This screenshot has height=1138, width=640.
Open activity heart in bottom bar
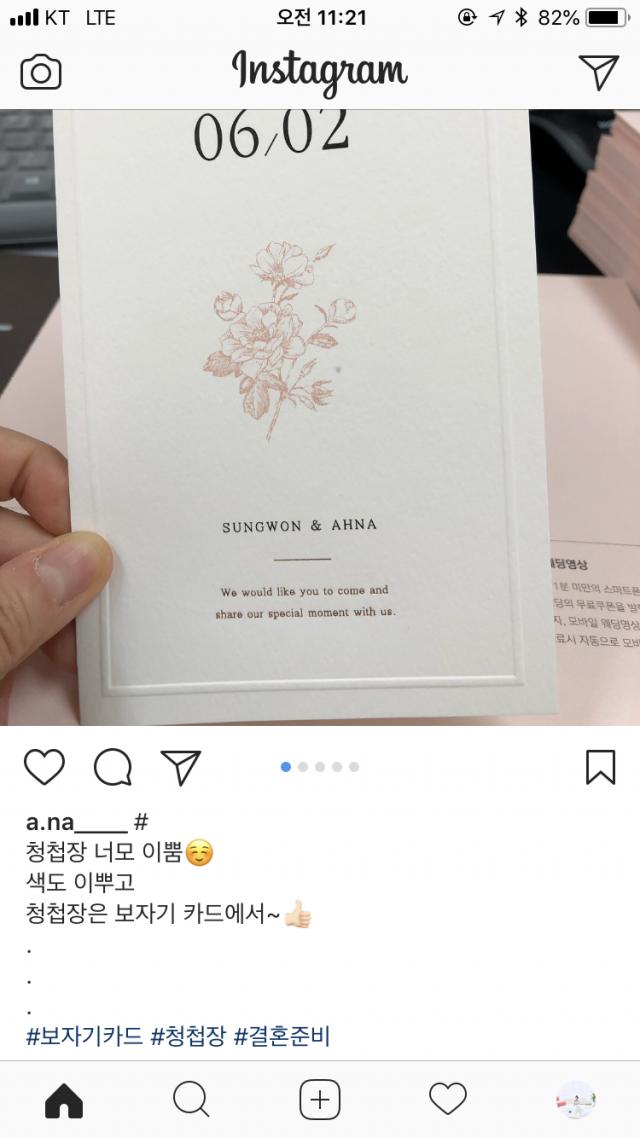pos(448,1100)
